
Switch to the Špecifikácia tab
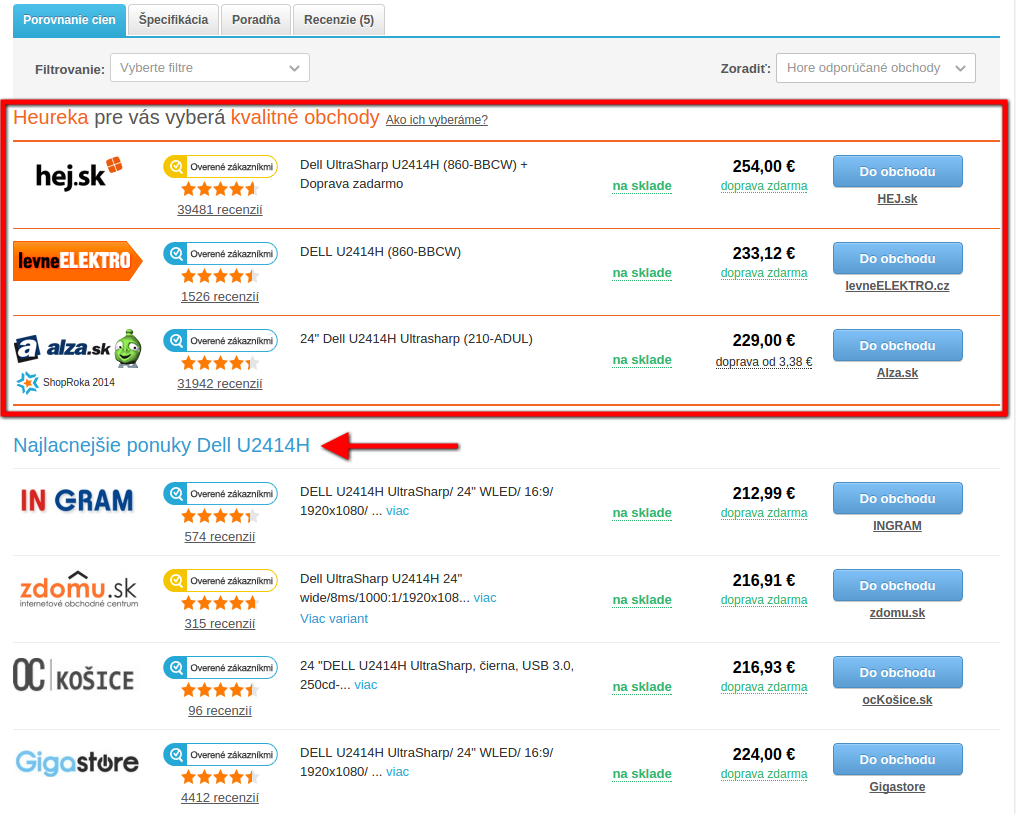click(173, 20)
